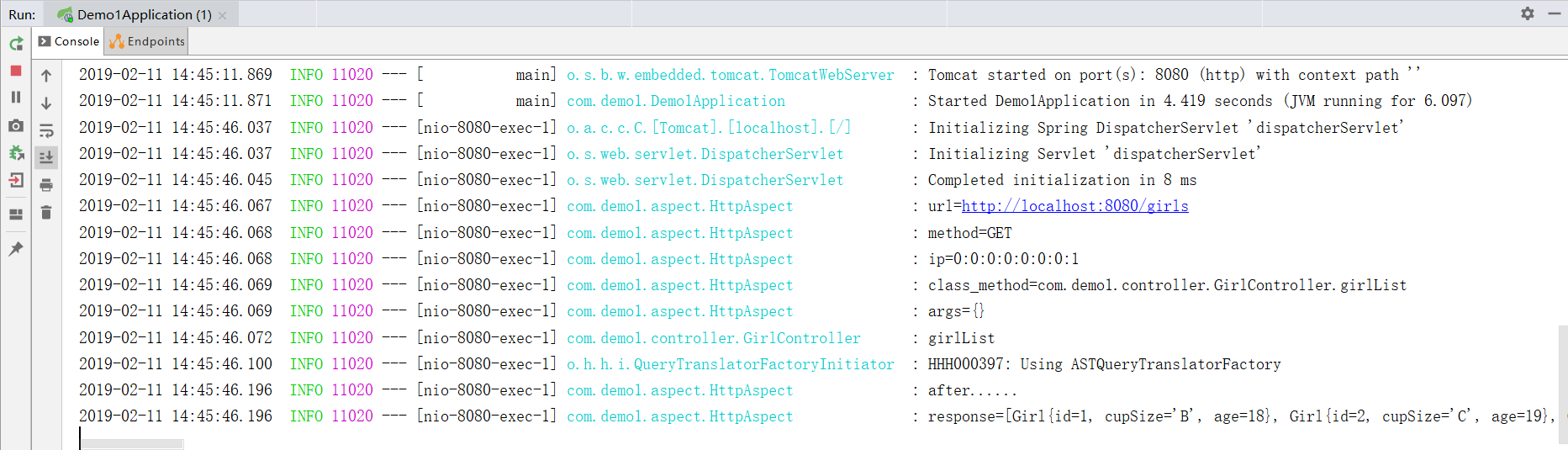Click the down arrow in the console toolbar

tap(46, 103)
